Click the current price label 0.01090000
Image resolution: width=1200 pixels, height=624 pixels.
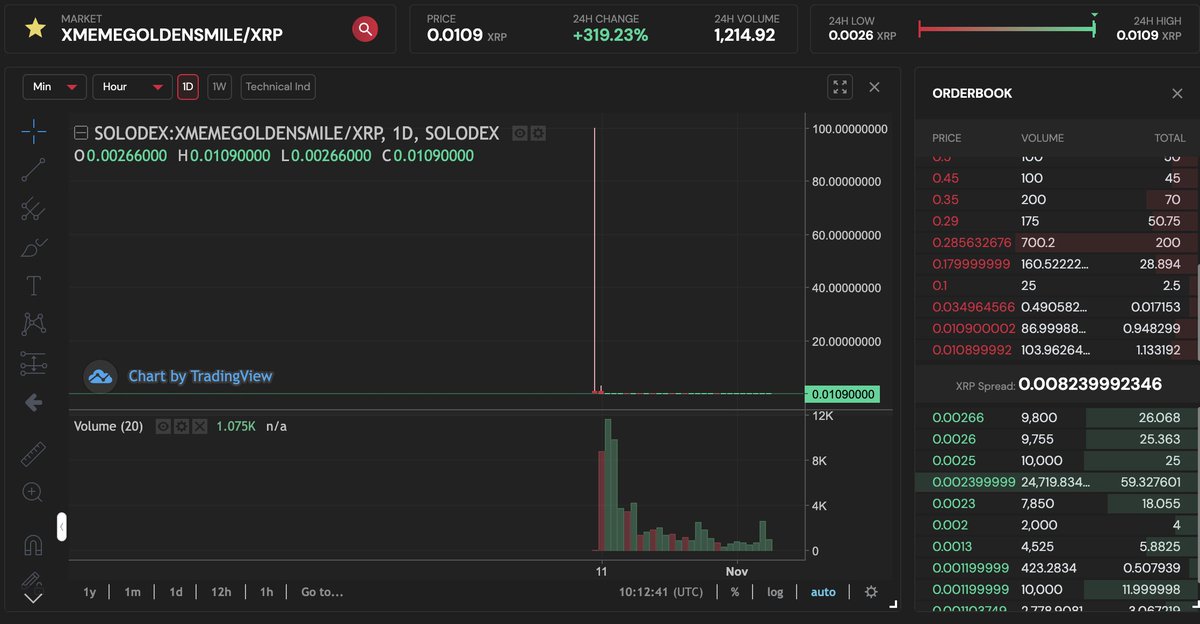(x=841, y=394)
